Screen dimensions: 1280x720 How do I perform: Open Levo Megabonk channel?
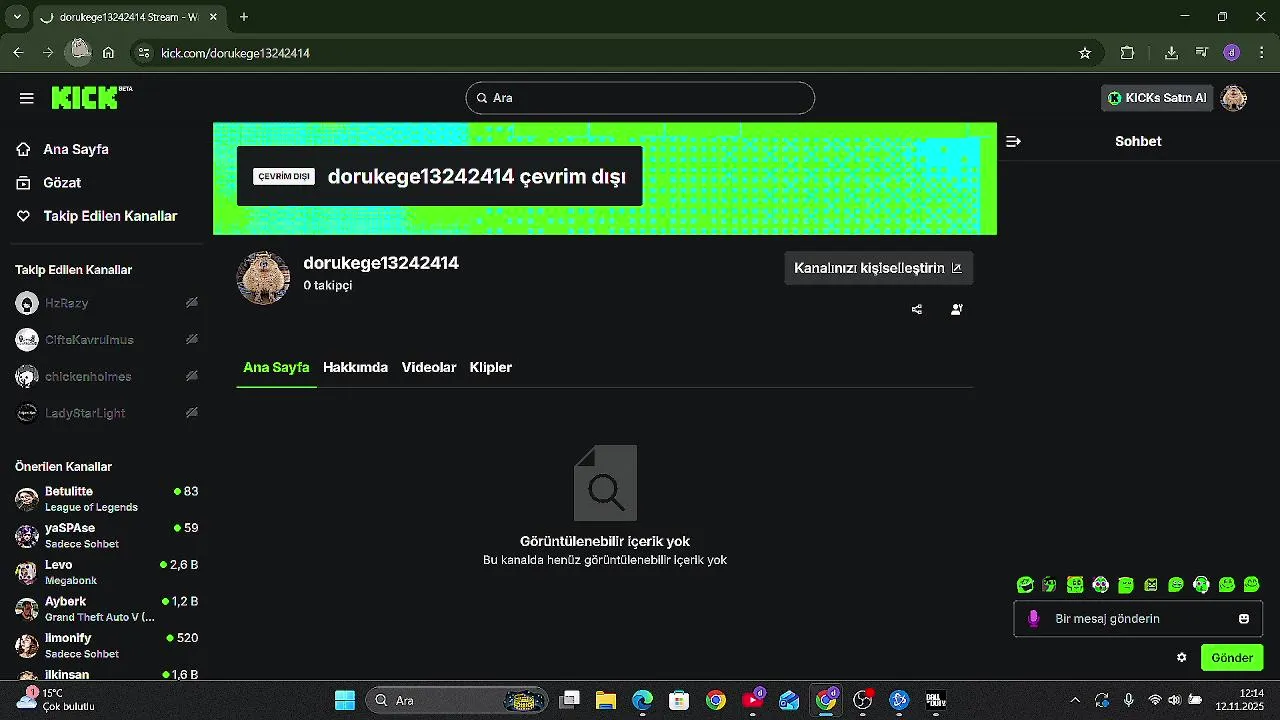[106, 572]
